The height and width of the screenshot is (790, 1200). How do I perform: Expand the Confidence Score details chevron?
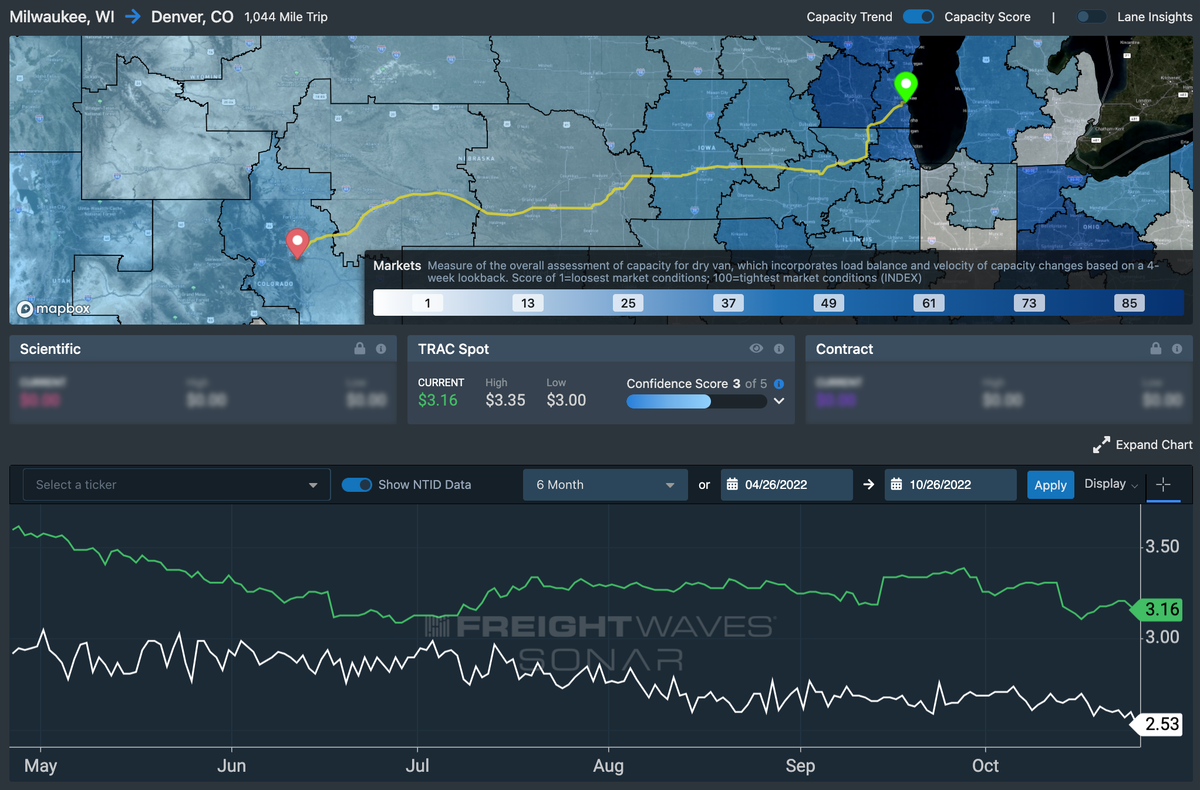tap(779, 401)
